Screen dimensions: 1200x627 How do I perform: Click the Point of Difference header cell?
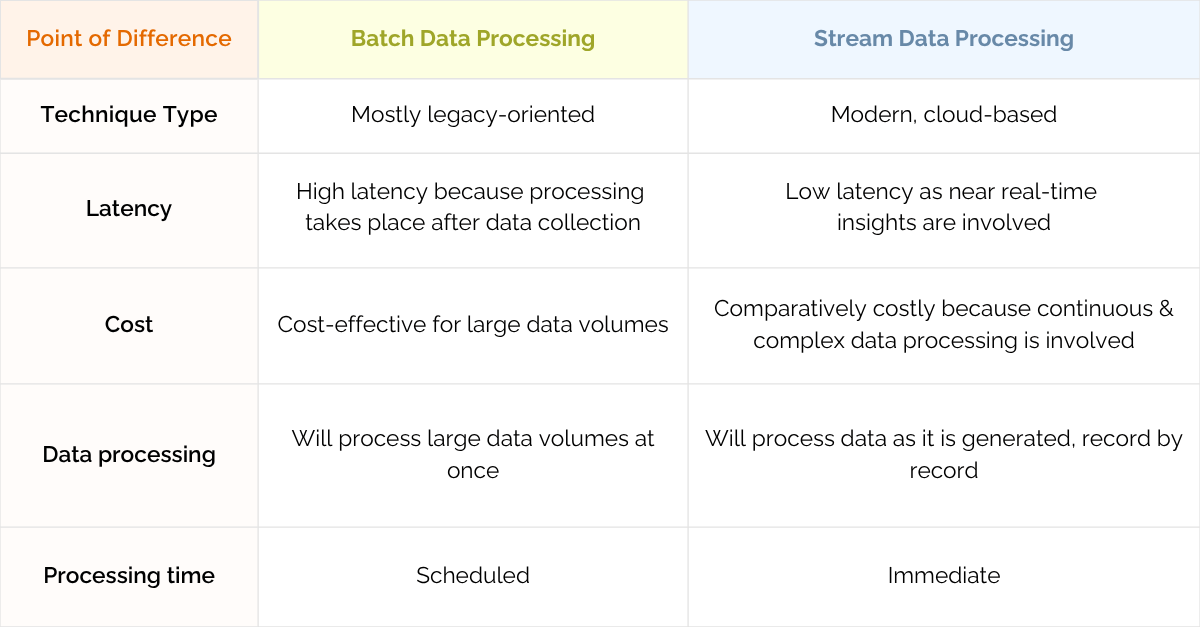coord(129,39)
